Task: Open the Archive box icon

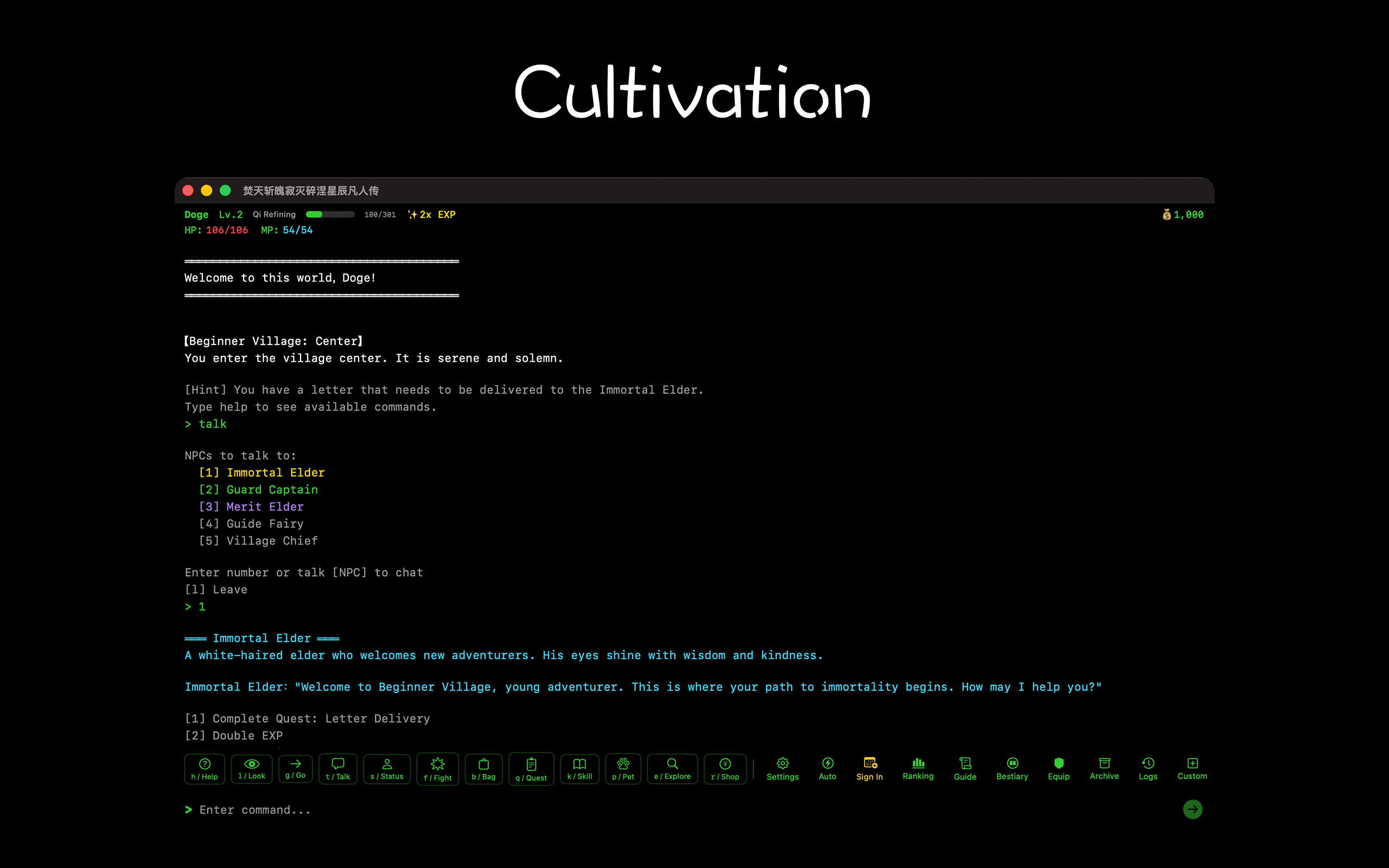Action: (1104, 763)
